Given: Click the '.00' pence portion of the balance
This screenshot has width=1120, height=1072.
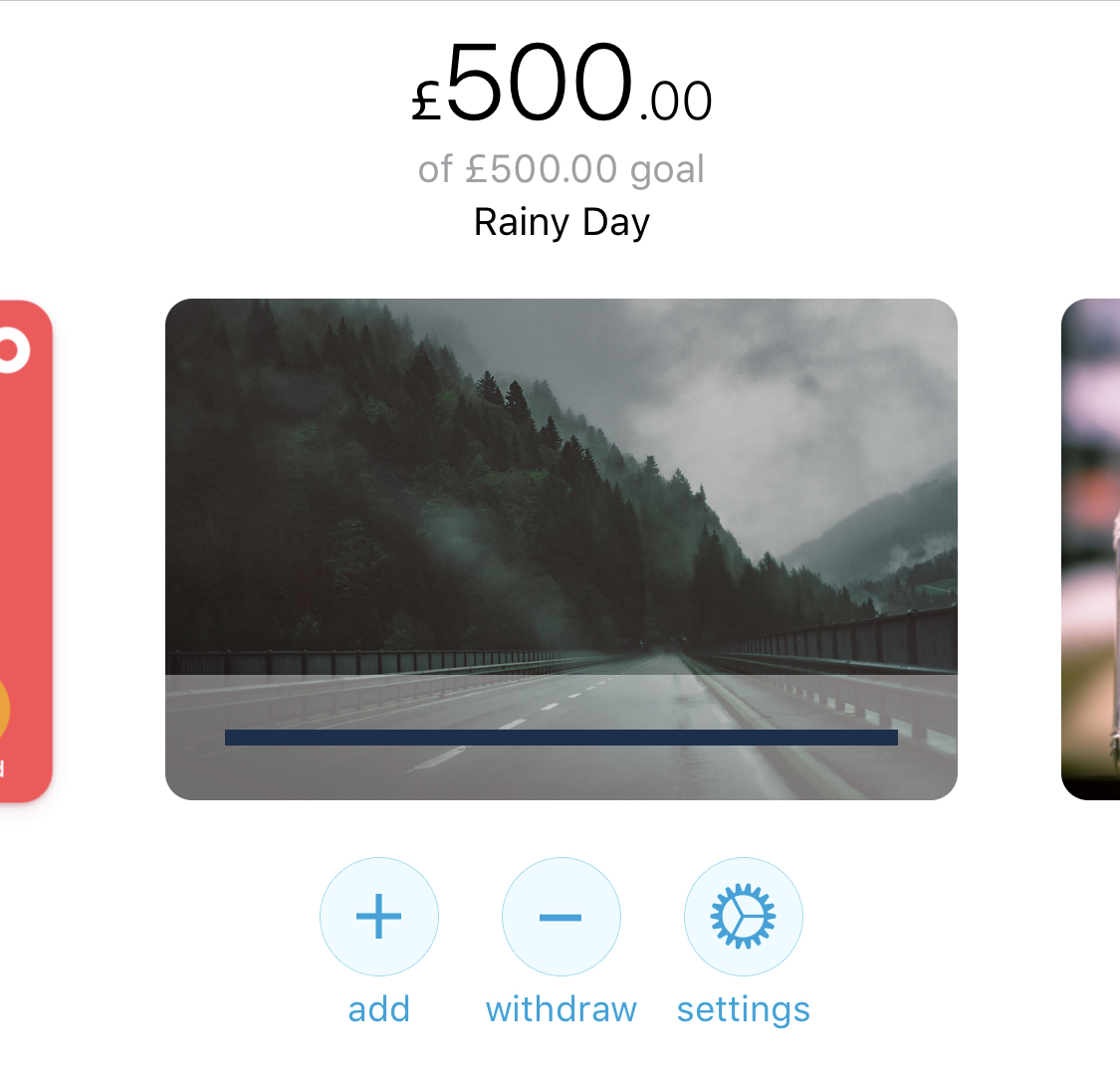Looking at the screenshot, I should [676, 102].
